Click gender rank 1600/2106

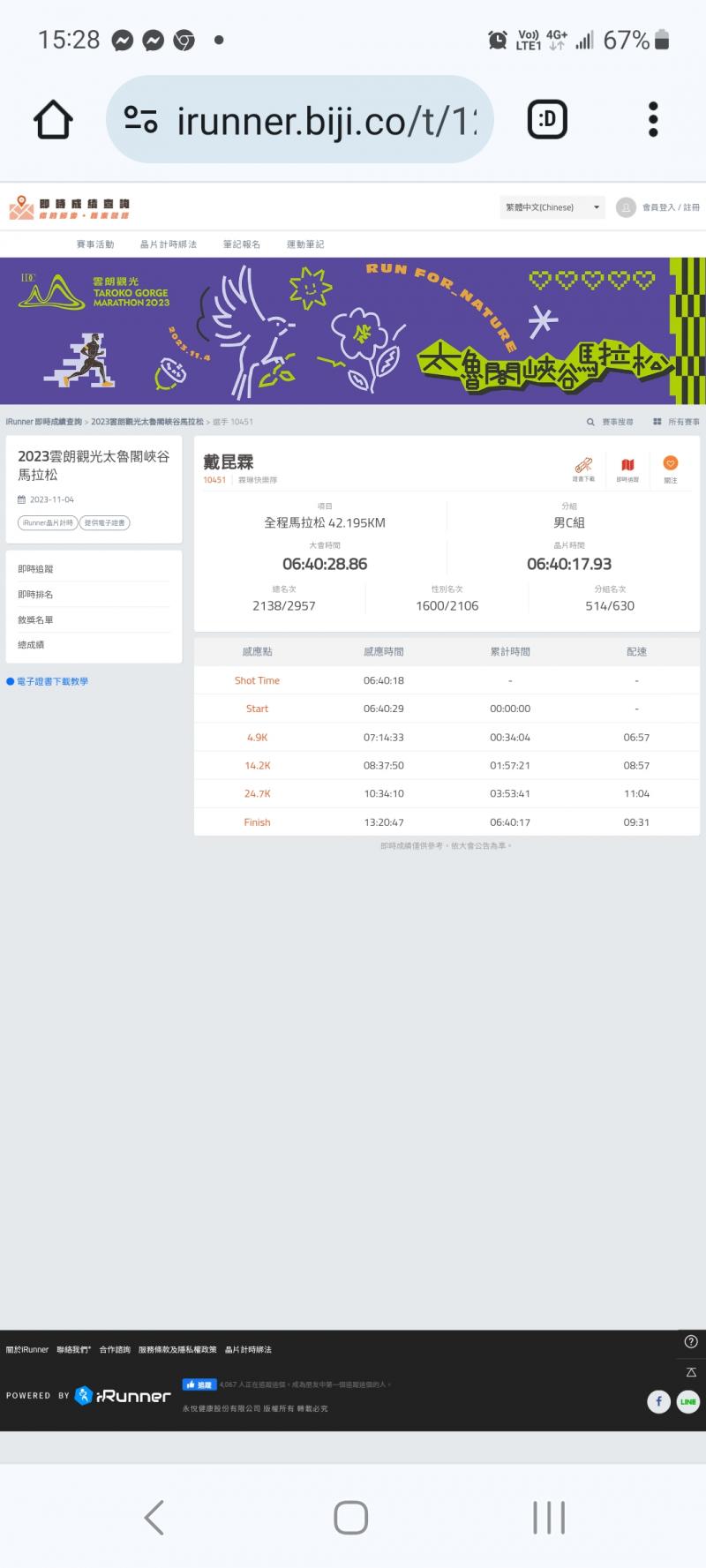tap(447, 605)
